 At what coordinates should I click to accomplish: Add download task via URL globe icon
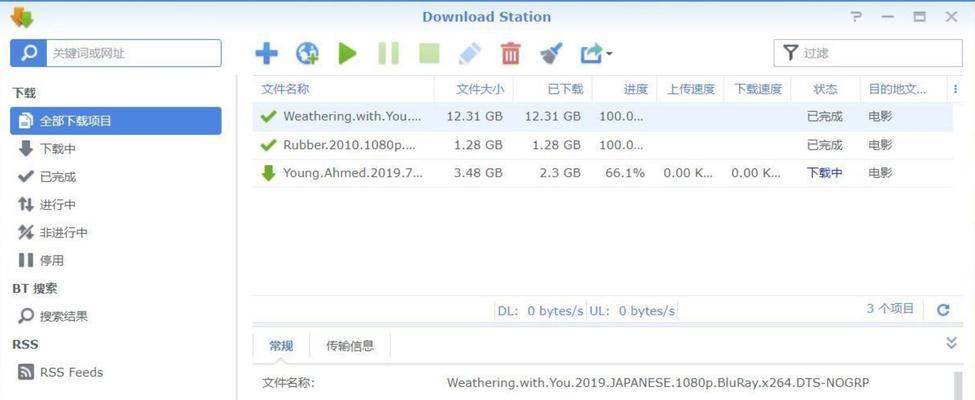pyautogui.click(x=307, y=53)
